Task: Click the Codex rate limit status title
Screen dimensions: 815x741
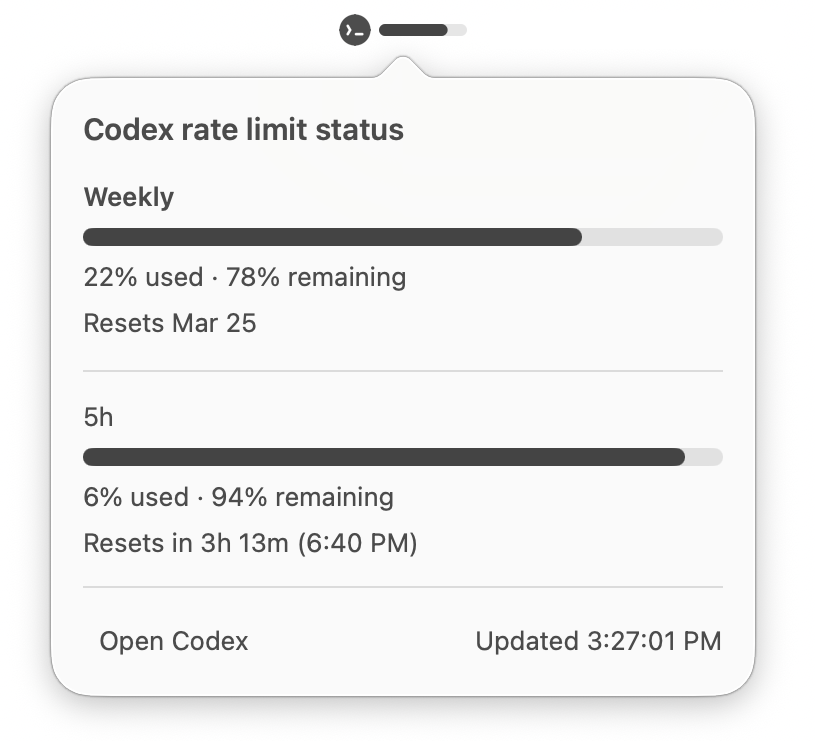Action: tap(244, 130)
